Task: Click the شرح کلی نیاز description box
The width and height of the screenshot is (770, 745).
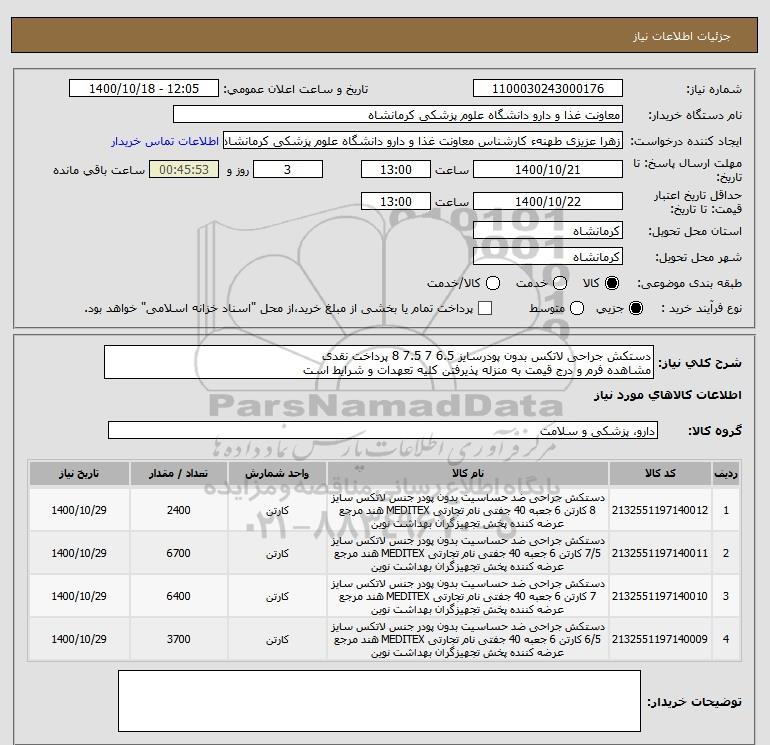Action: pyautogui.click(x=379, y=362)
